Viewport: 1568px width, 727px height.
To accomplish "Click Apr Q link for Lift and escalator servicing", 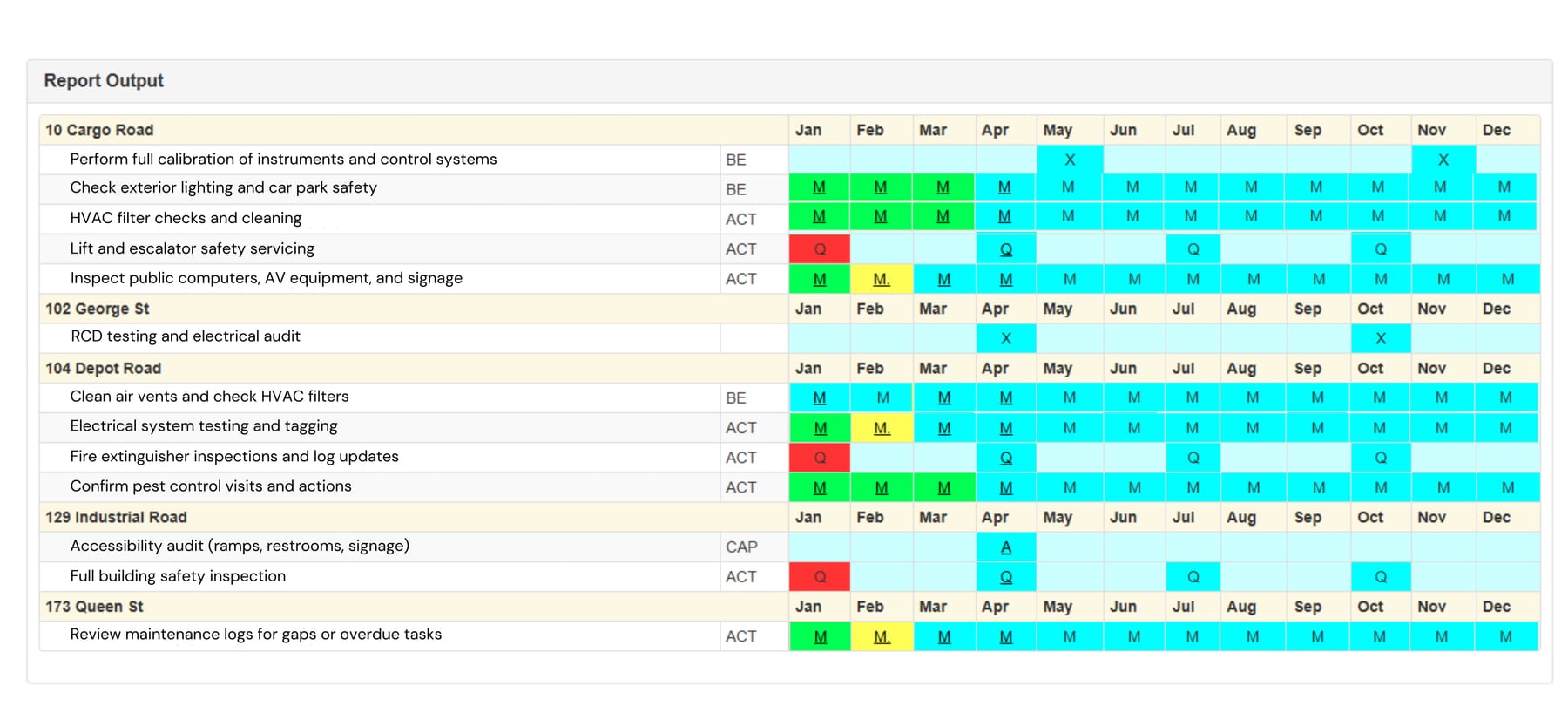I will click(x=1006, y=249).
